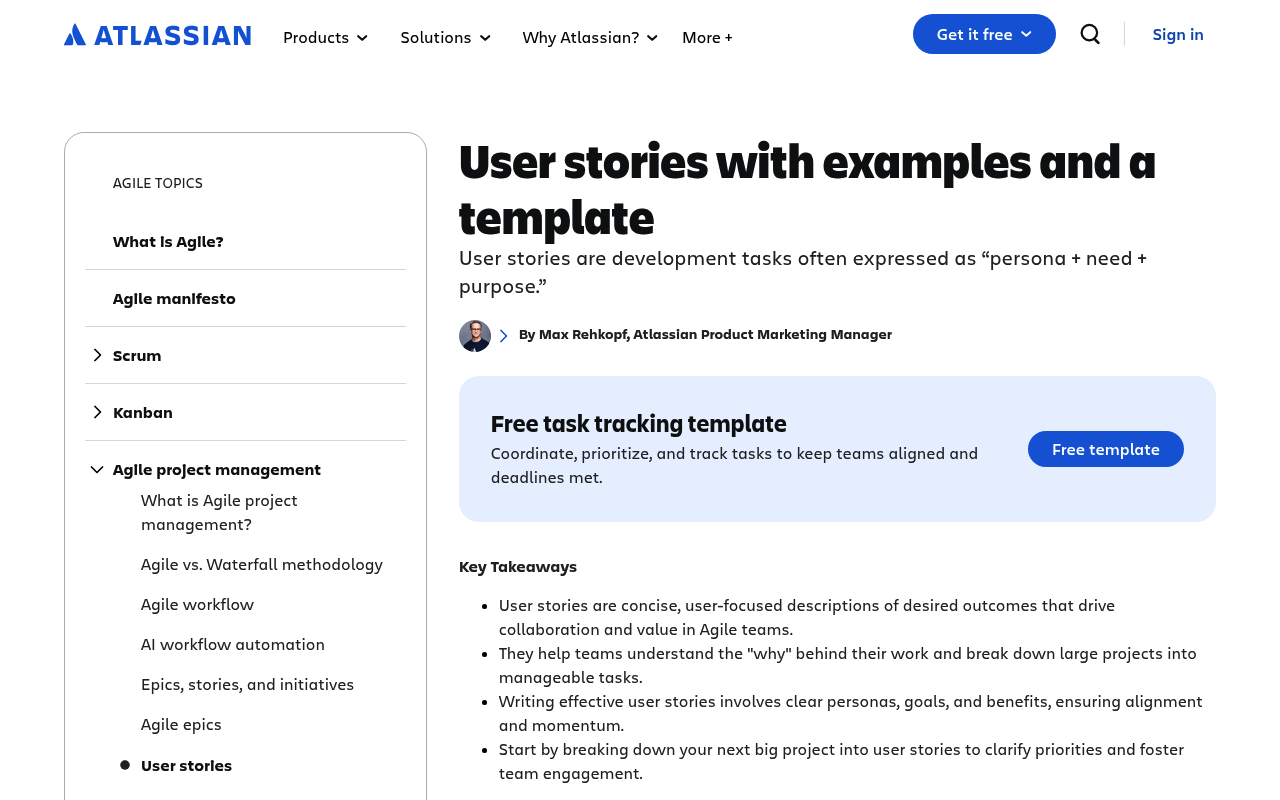
Task: Click the Sign in link
Action: click(1178, 34)
